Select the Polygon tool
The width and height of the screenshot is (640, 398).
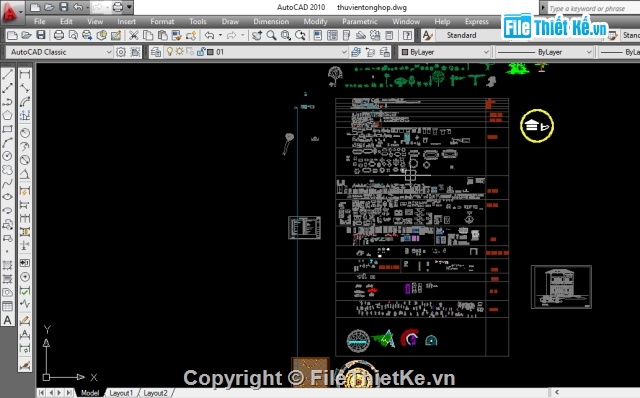7,115
